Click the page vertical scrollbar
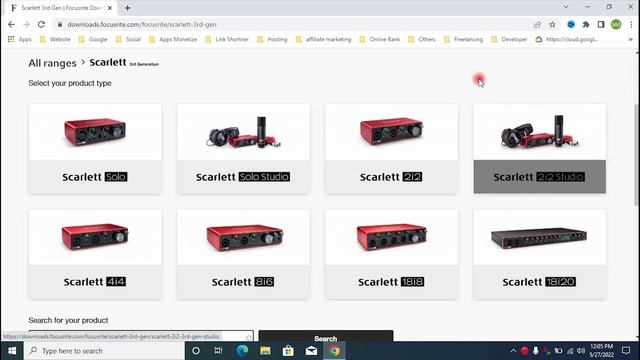Screen dimensions: 640x360 point(637,155)
